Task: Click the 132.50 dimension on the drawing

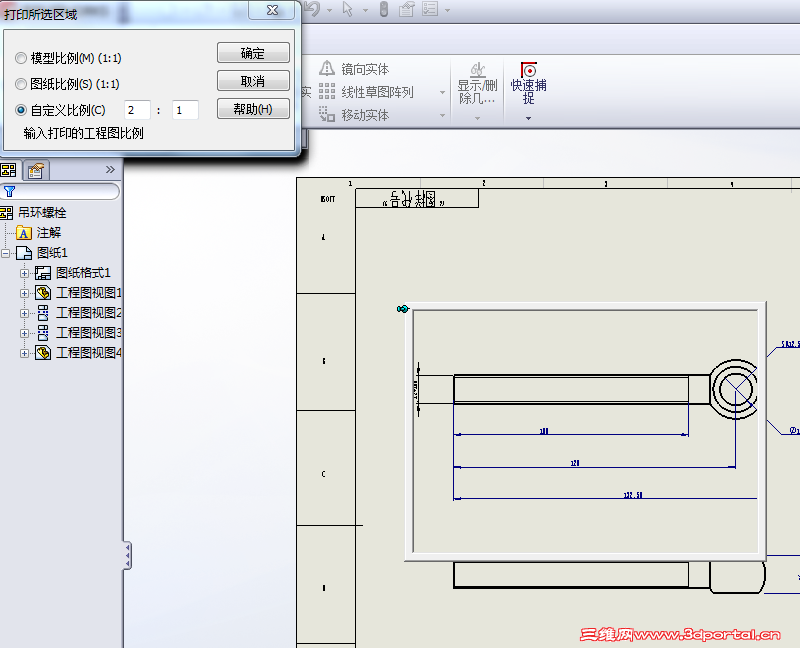Action: pos(633,495)
